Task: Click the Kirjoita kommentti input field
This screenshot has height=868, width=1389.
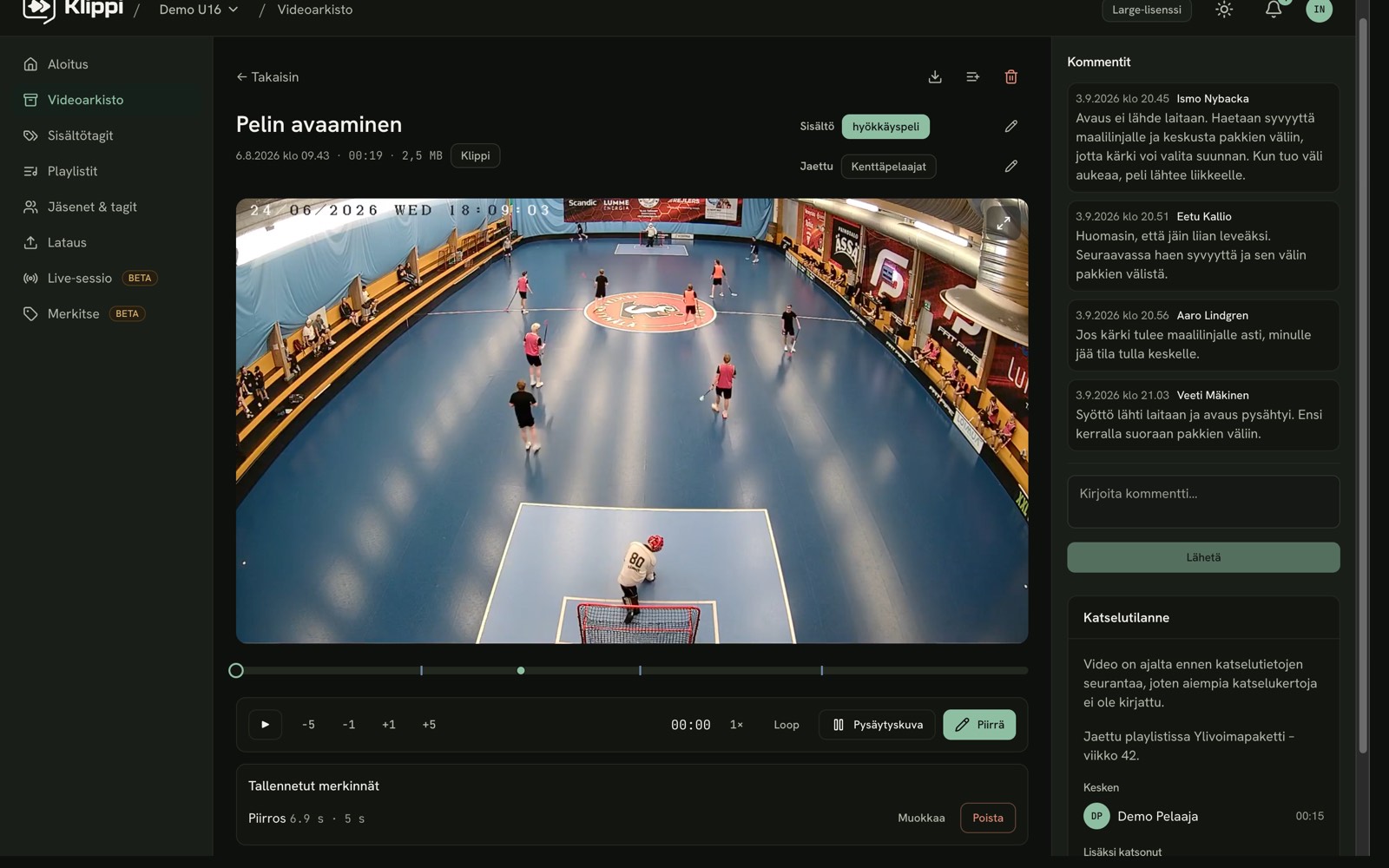Action: coord(1203,502)
